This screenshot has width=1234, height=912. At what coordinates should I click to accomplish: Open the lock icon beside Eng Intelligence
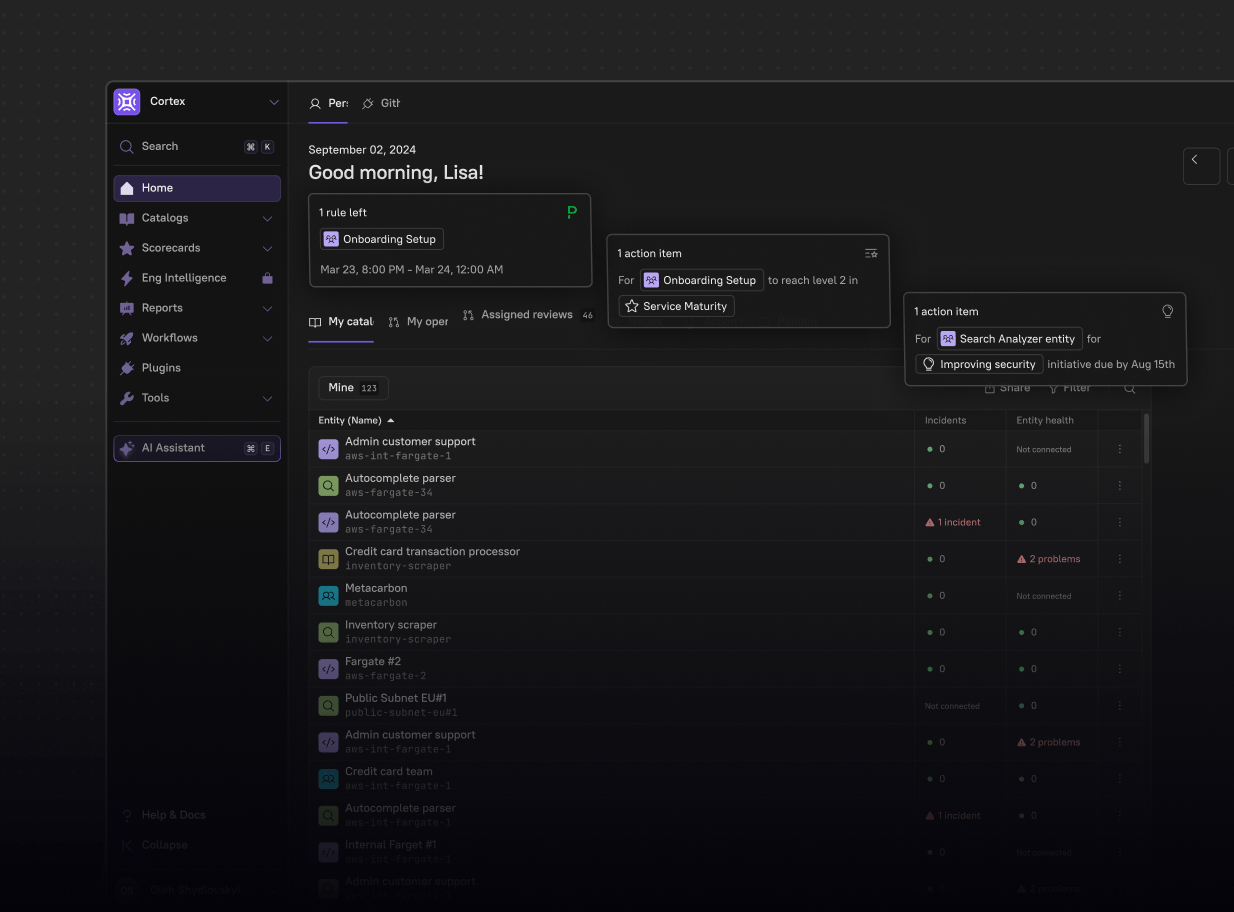pos(267,278)
